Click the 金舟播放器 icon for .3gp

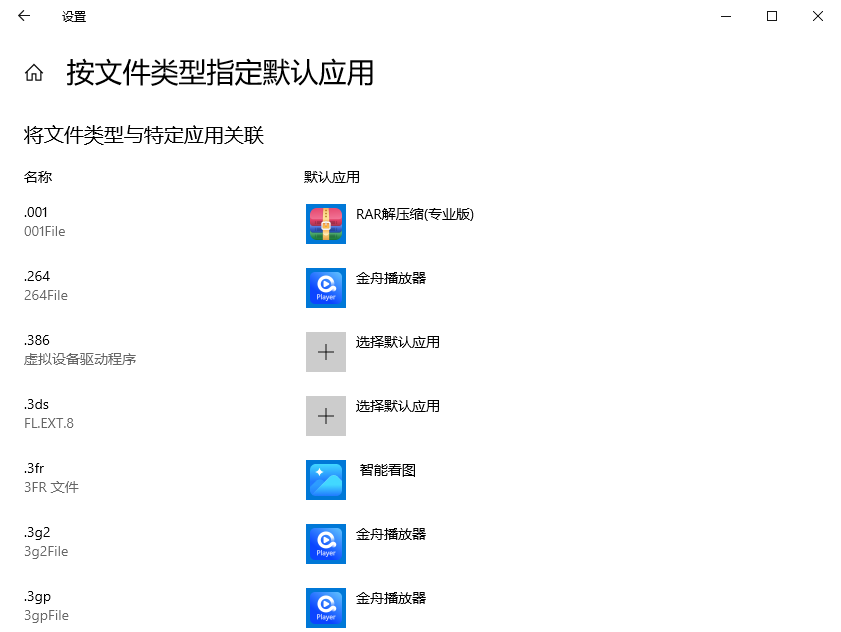[x=326, y=608]
